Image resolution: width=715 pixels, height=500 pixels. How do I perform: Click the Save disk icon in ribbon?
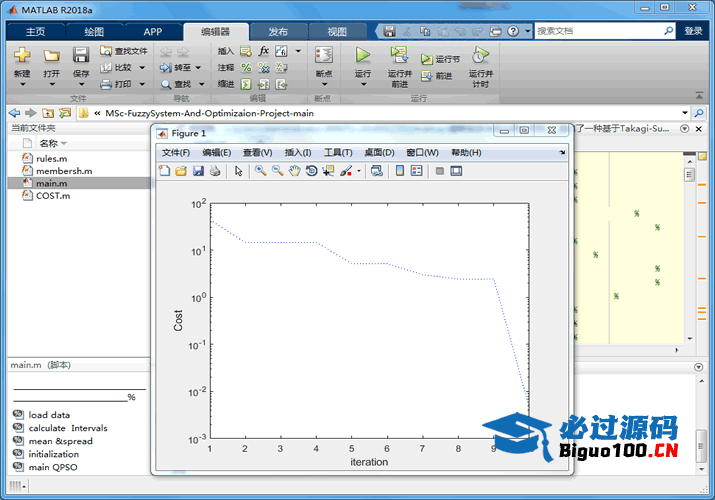coord(81,55)
